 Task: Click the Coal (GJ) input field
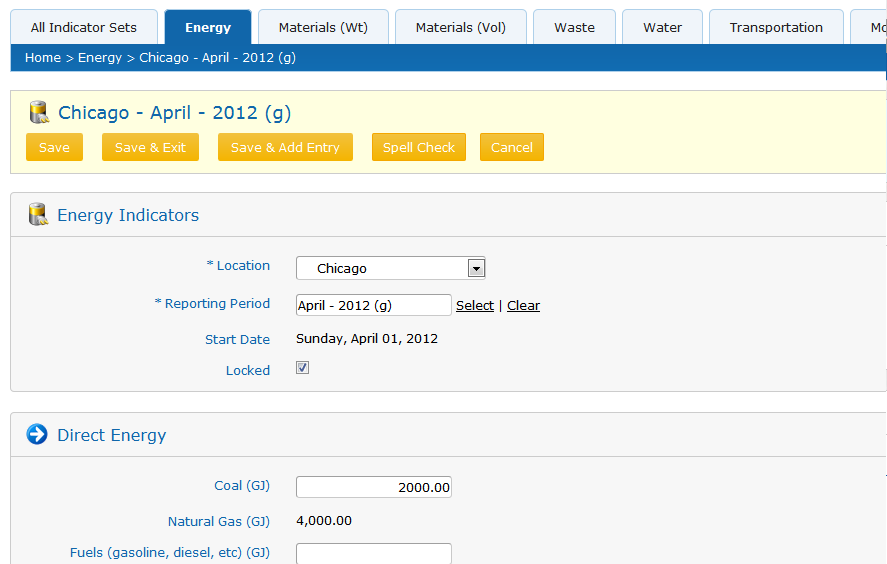[374, 487]
